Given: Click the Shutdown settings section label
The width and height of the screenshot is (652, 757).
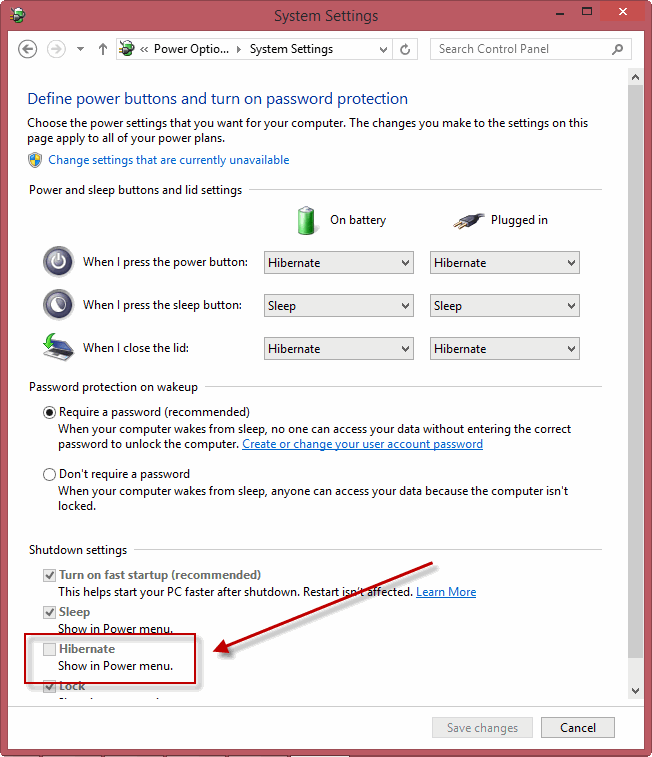Looking at the screenshot, I should [78, 550].
